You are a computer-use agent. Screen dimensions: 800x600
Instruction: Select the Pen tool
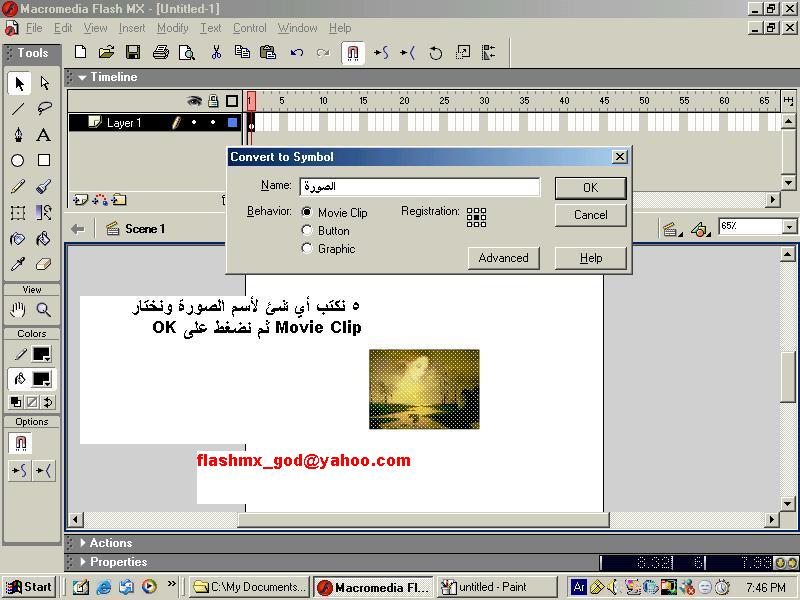coord(18,135)
